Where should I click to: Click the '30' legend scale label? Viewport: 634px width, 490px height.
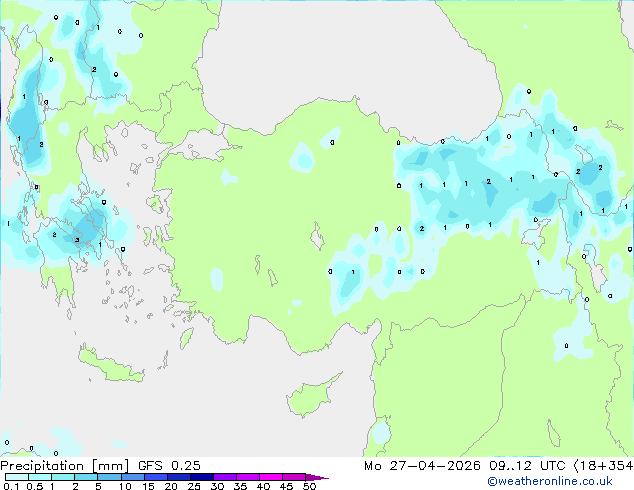click(217, 486)
